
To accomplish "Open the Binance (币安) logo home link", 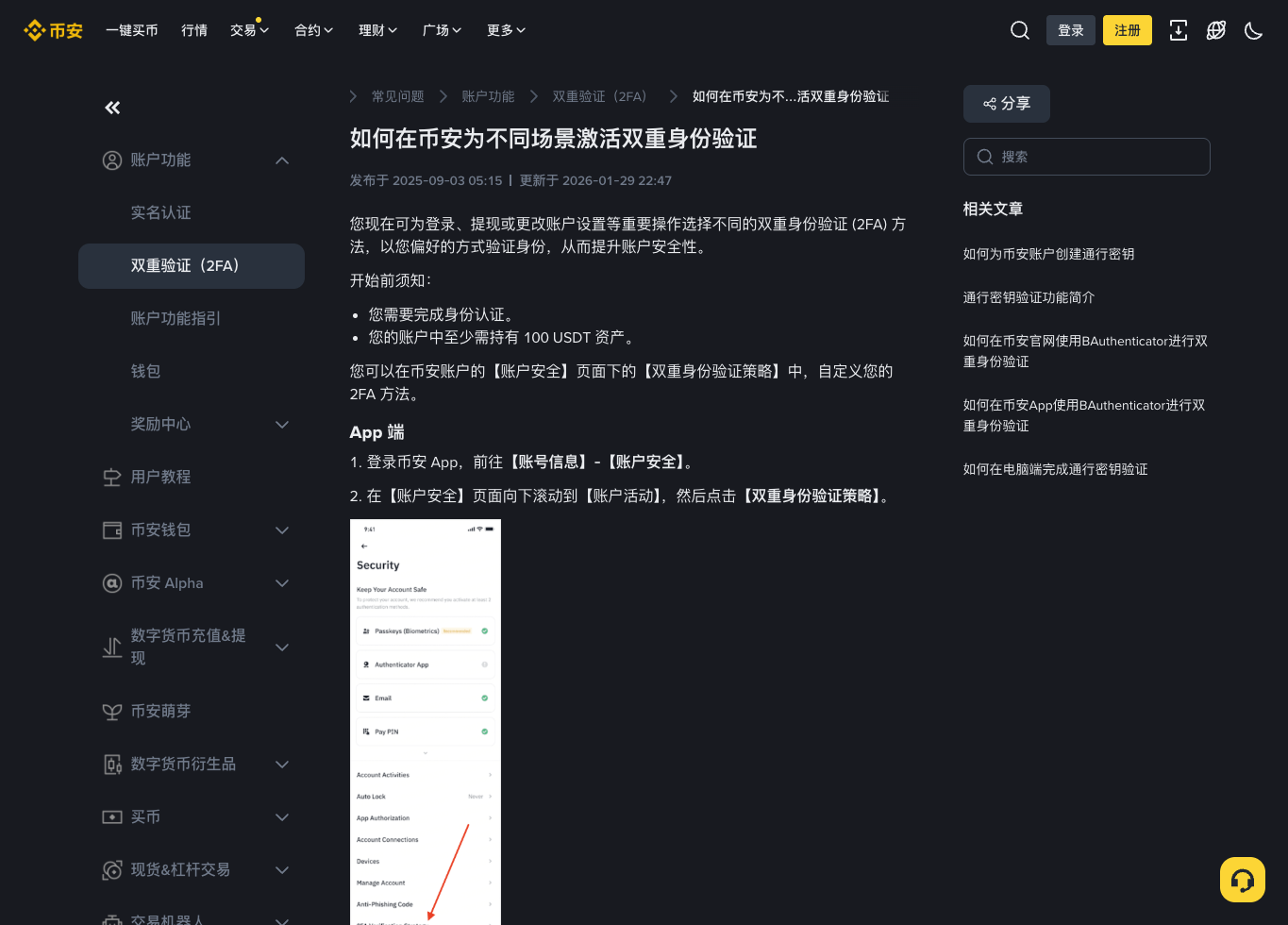I will click(x=53, y=30).
